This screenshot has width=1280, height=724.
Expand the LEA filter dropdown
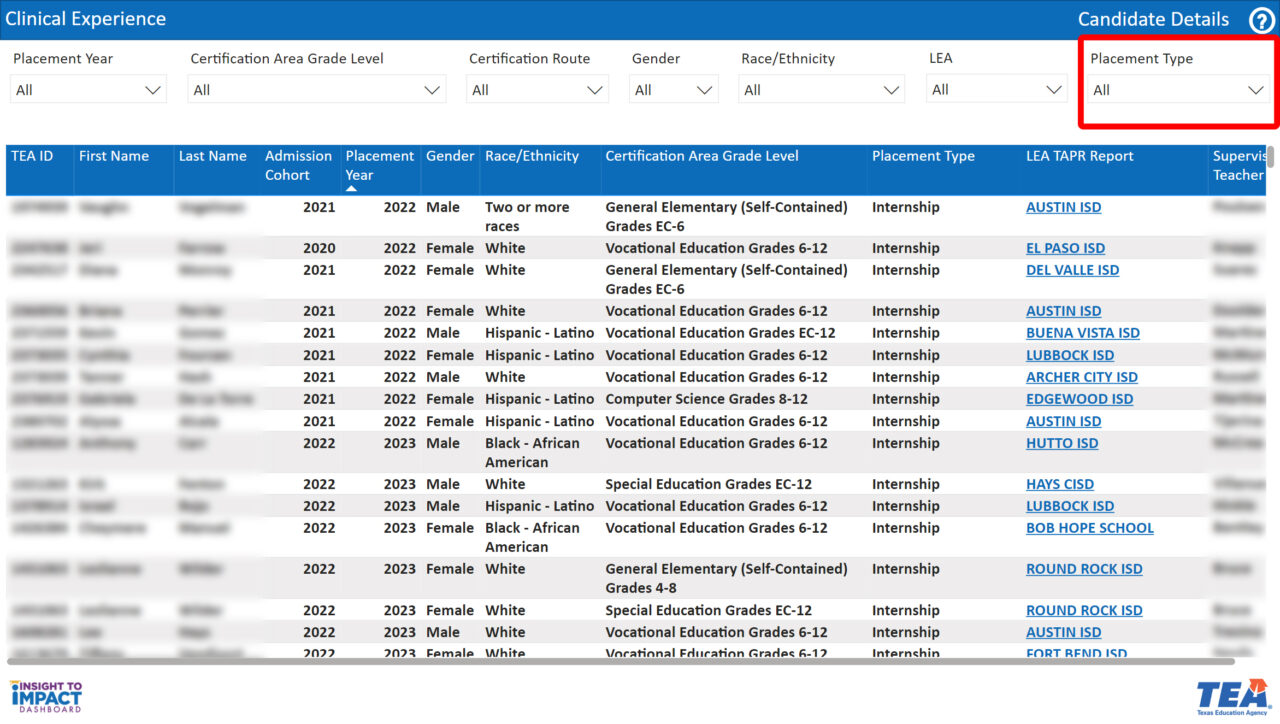tap(996, 90)
